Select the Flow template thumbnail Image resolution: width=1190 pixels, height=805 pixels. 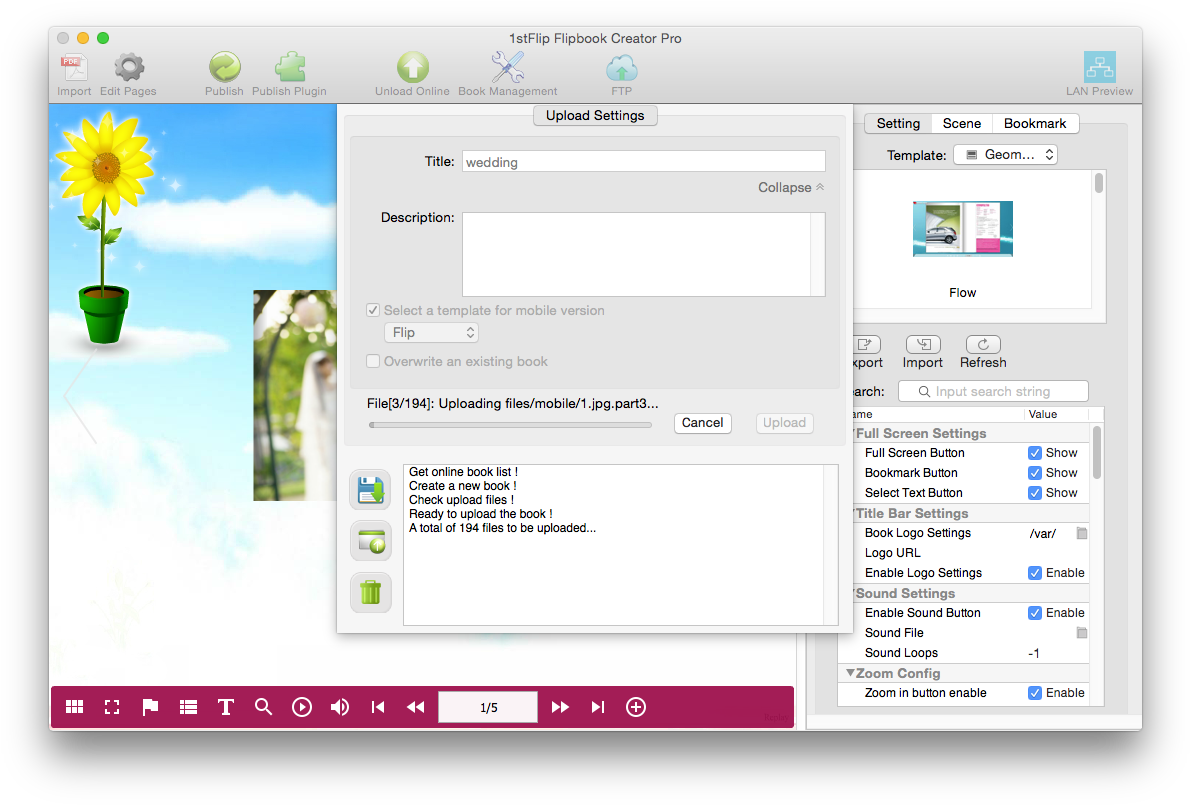click(x=962, y=229)
